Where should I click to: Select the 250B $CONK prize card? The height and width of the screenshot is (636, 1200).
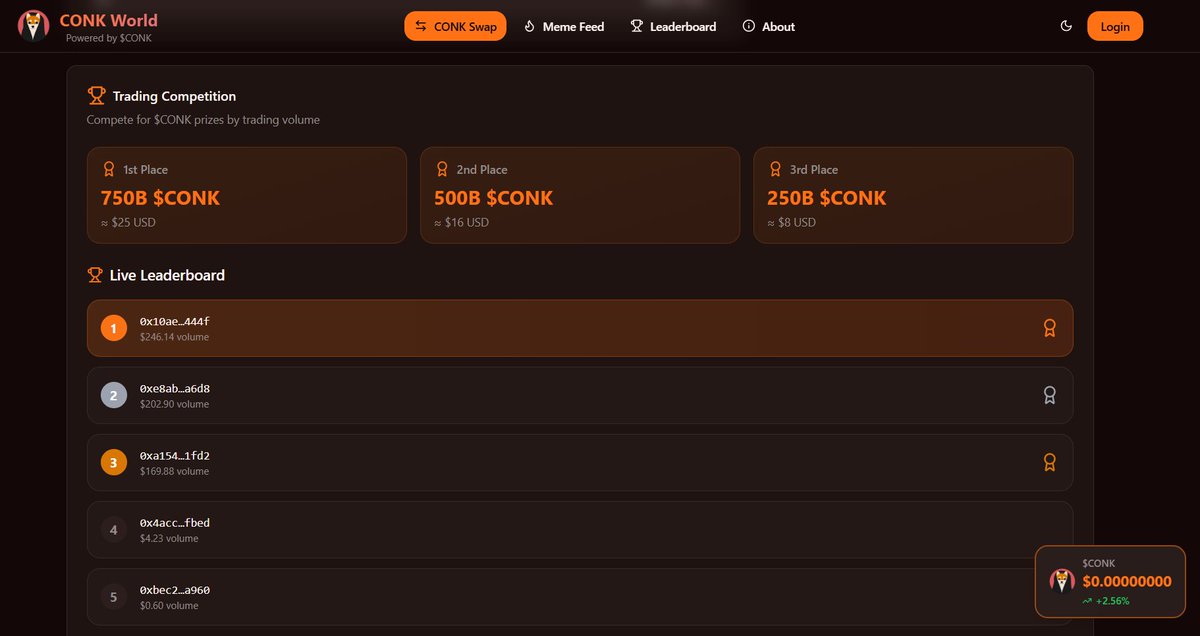click(x=913, y=195)
